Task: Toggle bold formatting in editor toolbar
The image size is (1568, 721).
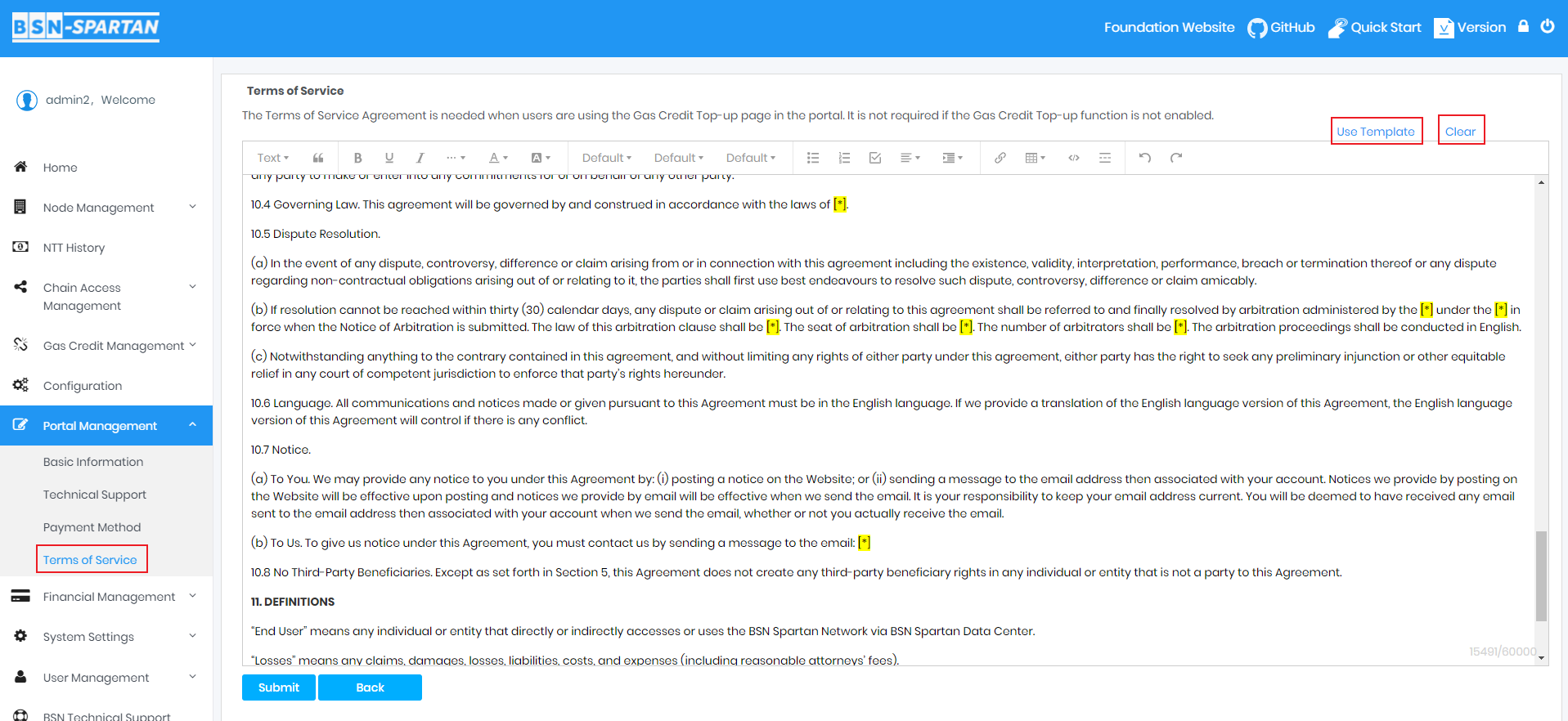Action: point(357,158)
